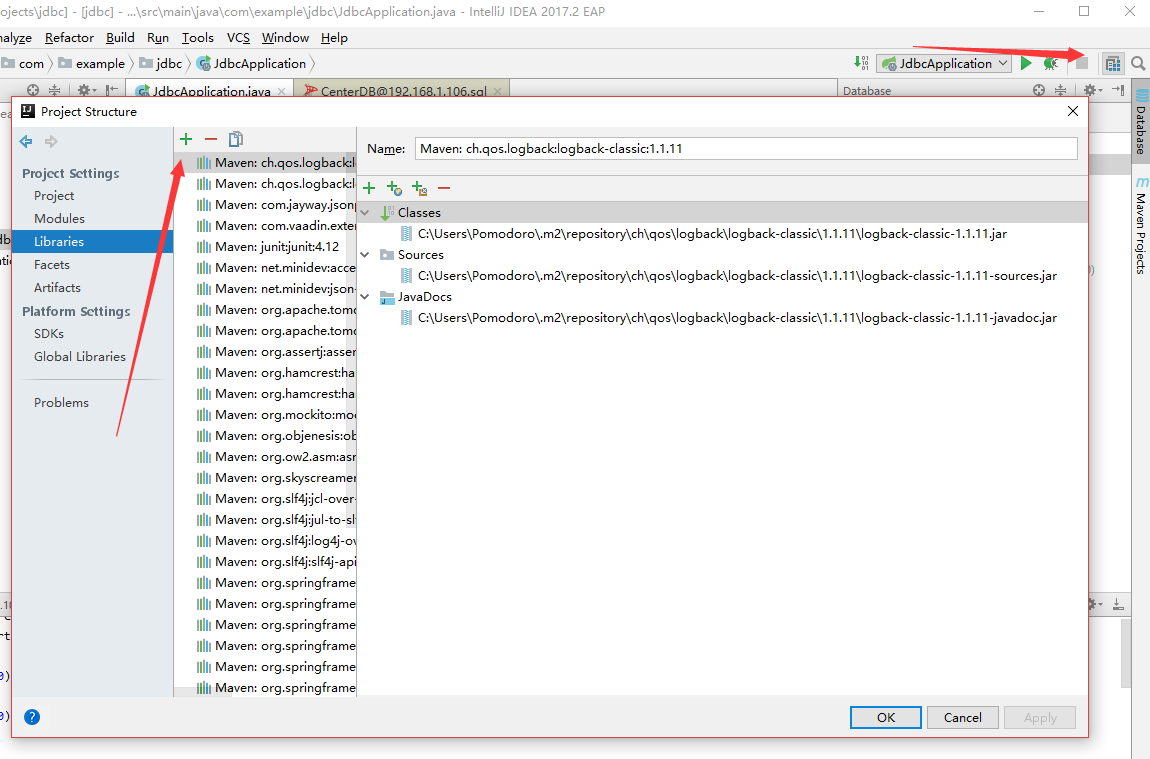
Task: Close the JdbcApplication.java editor tab
Action: pos(282,92)
